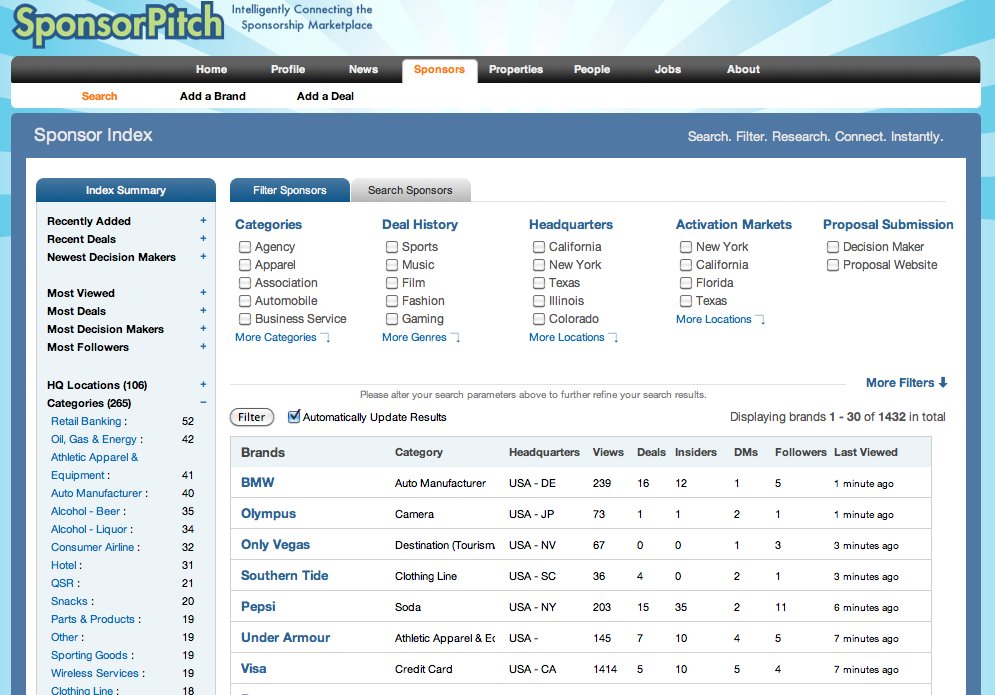
Task: Uncheck Automatically Update Results
Action: tap(294, 416)
